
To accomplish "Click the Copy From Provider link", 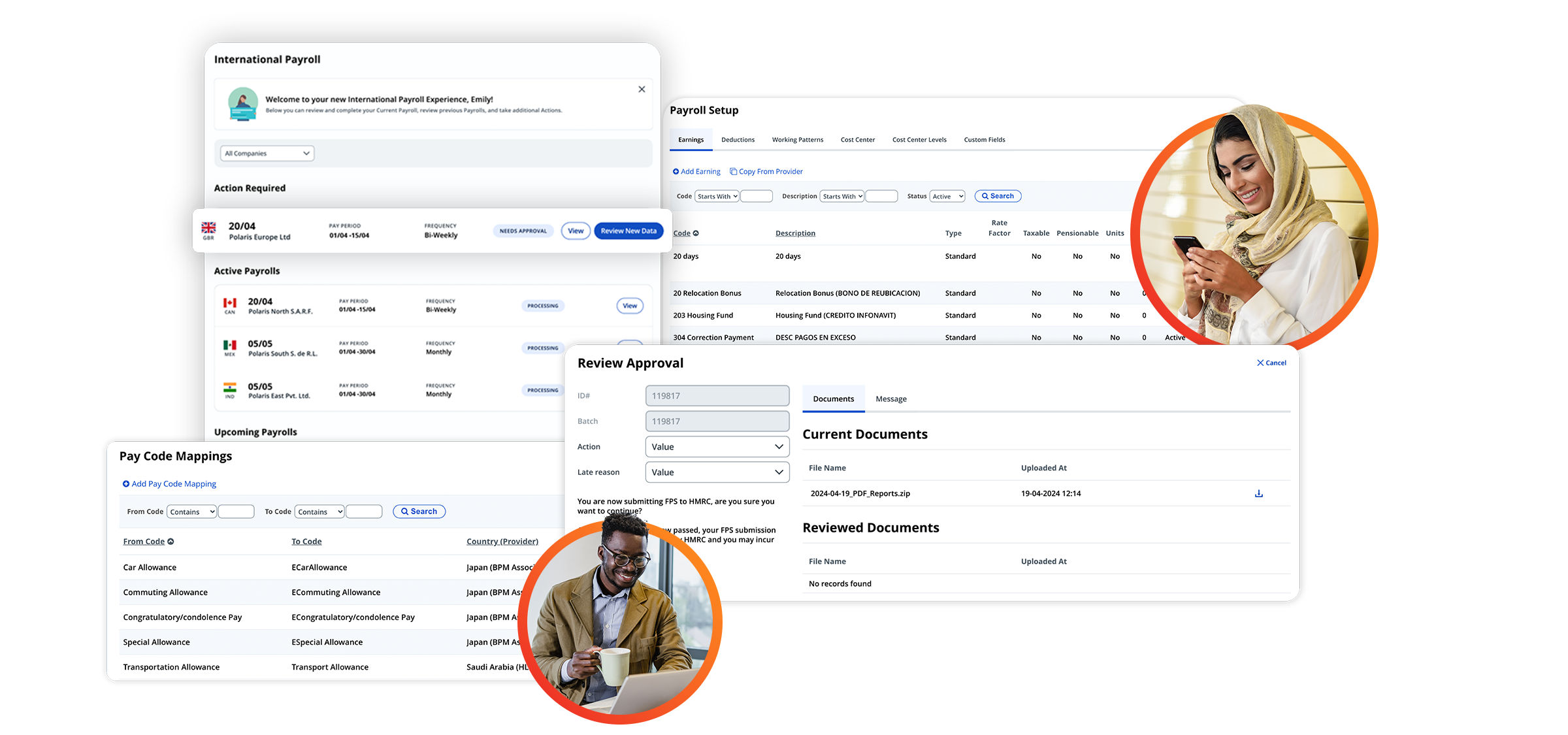I will [x=771, y=172].
